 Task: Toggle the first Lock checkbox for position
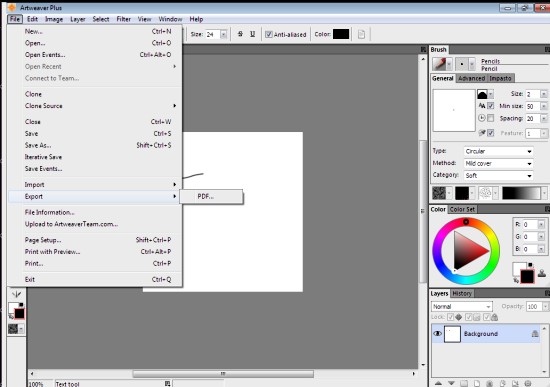(450, 317)
